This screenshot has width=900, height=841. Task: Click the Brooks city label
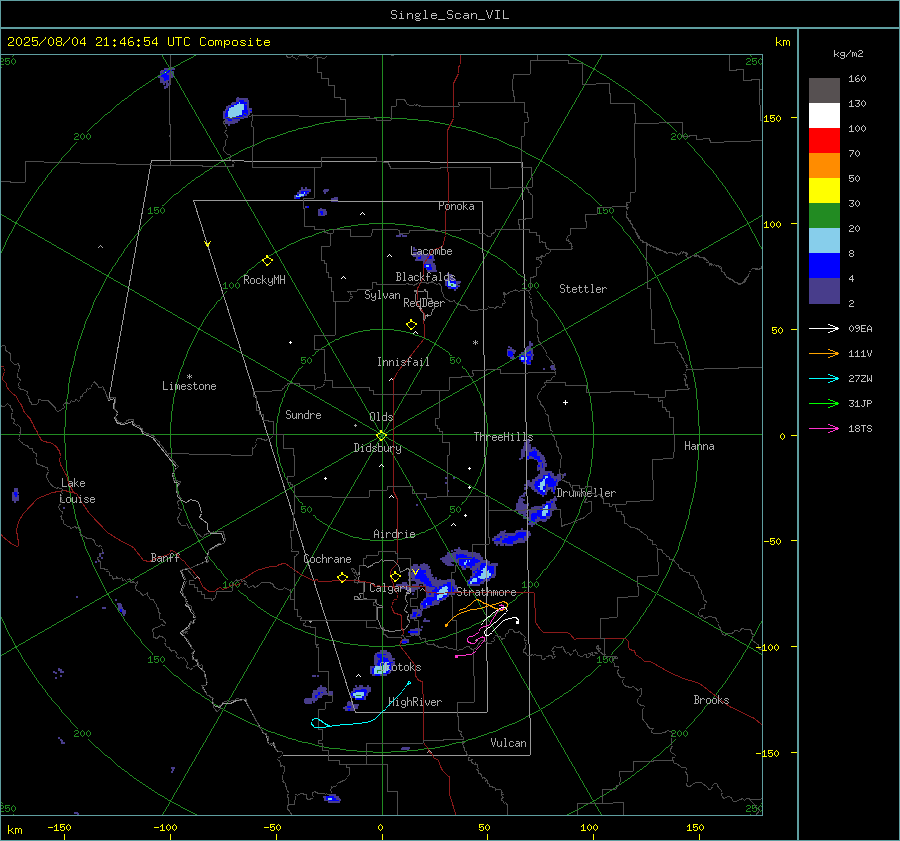click(711, 700)
